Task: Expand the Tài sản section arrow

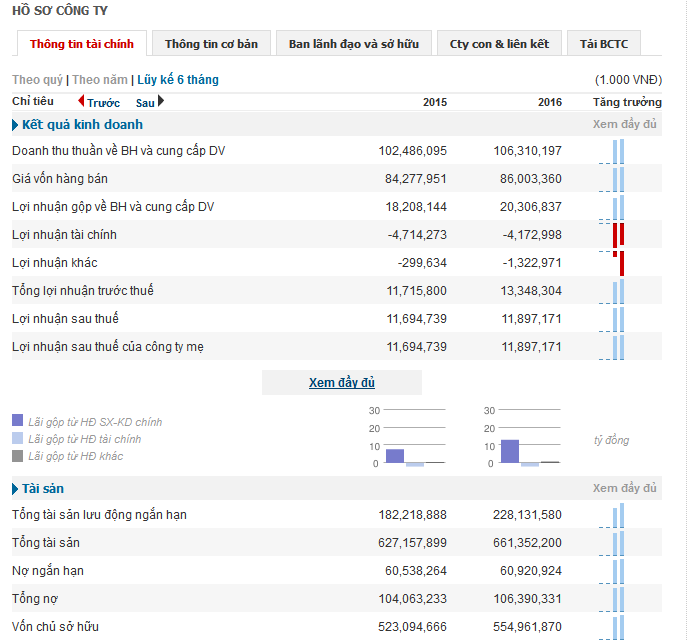Action: [x=15, y=489]
